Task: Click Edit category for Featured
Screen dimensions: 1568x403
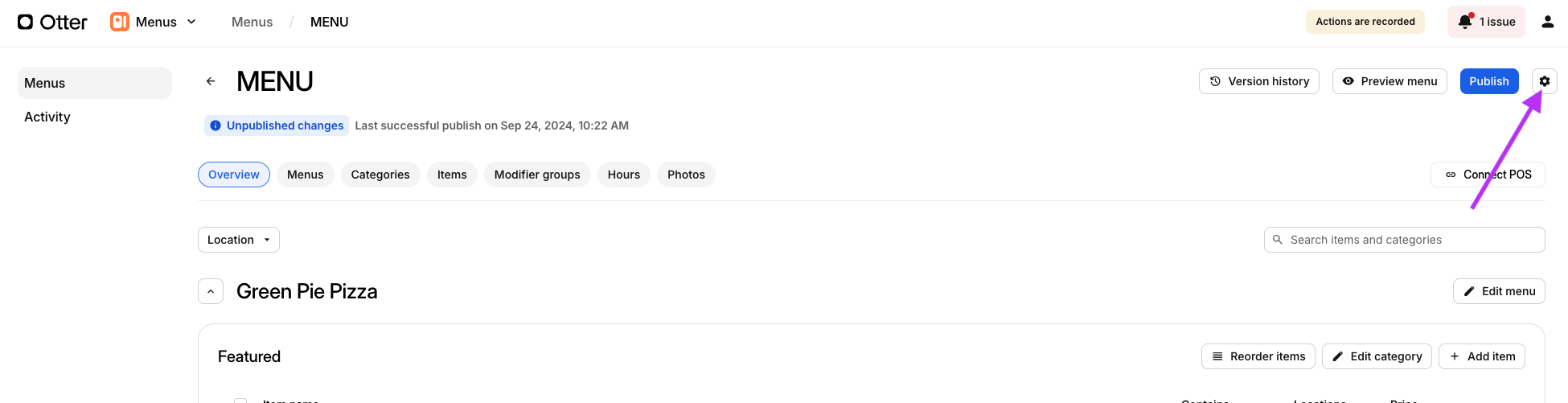Action: coord(1376,356)
